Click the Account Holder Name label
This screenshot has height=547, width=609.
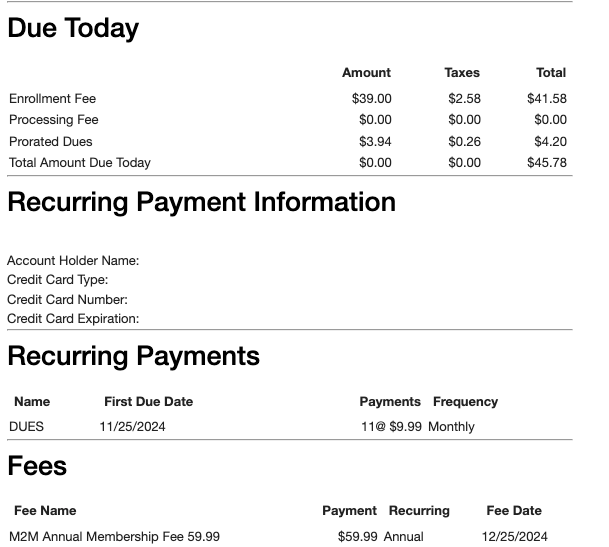(73, 261)
